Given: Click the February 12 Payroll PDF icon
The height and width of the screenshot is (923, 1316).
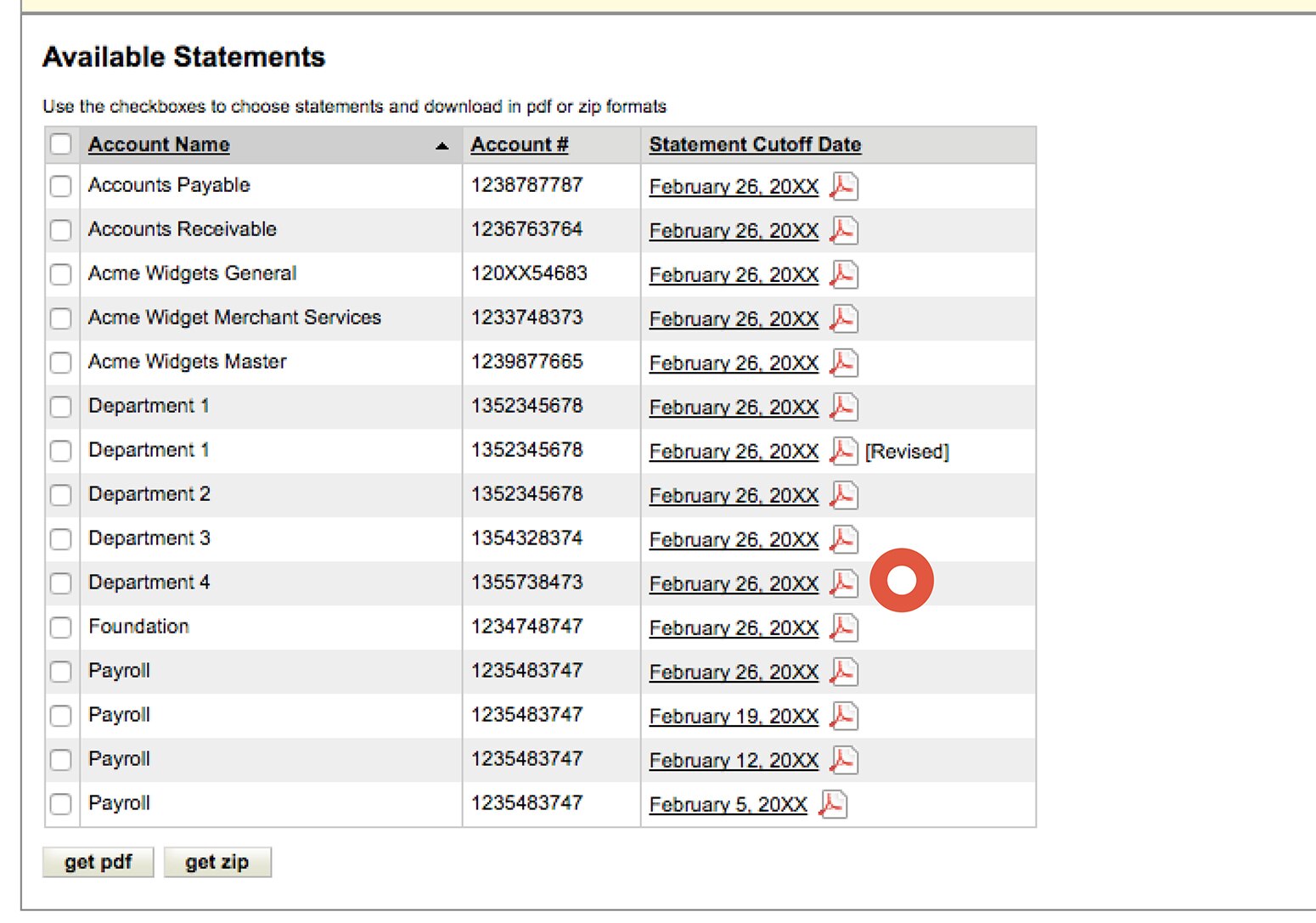Looking at the screenshot, I should click(843, 760).
